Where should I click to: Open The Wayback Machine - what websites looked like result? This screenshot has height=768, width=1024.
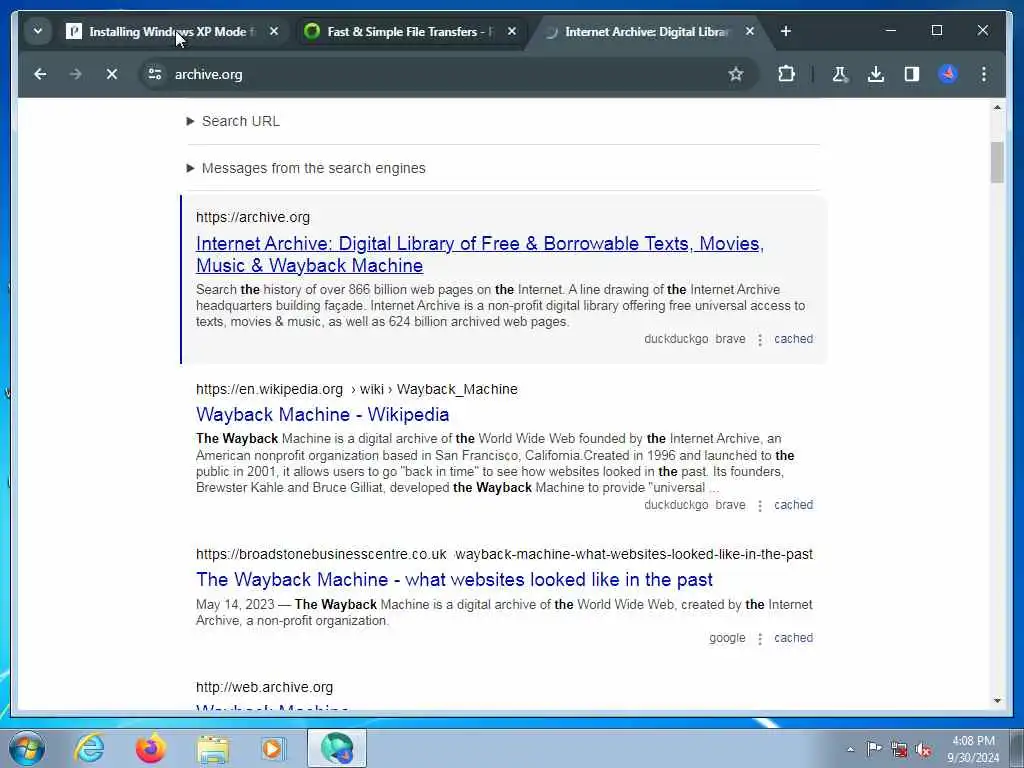point(455,580)
